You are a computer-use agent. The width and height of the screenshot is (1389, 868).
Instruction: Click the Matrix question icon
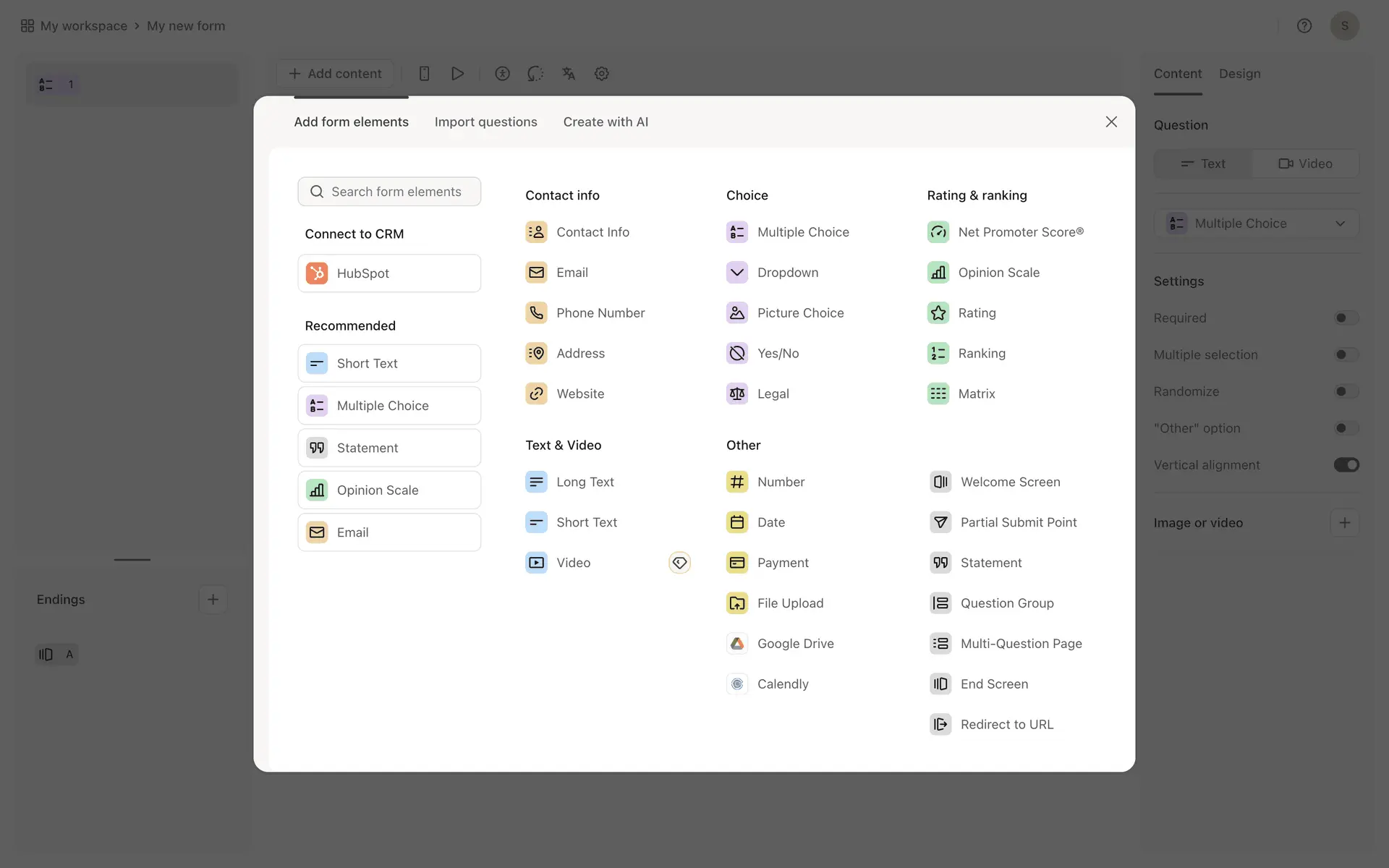938,394
